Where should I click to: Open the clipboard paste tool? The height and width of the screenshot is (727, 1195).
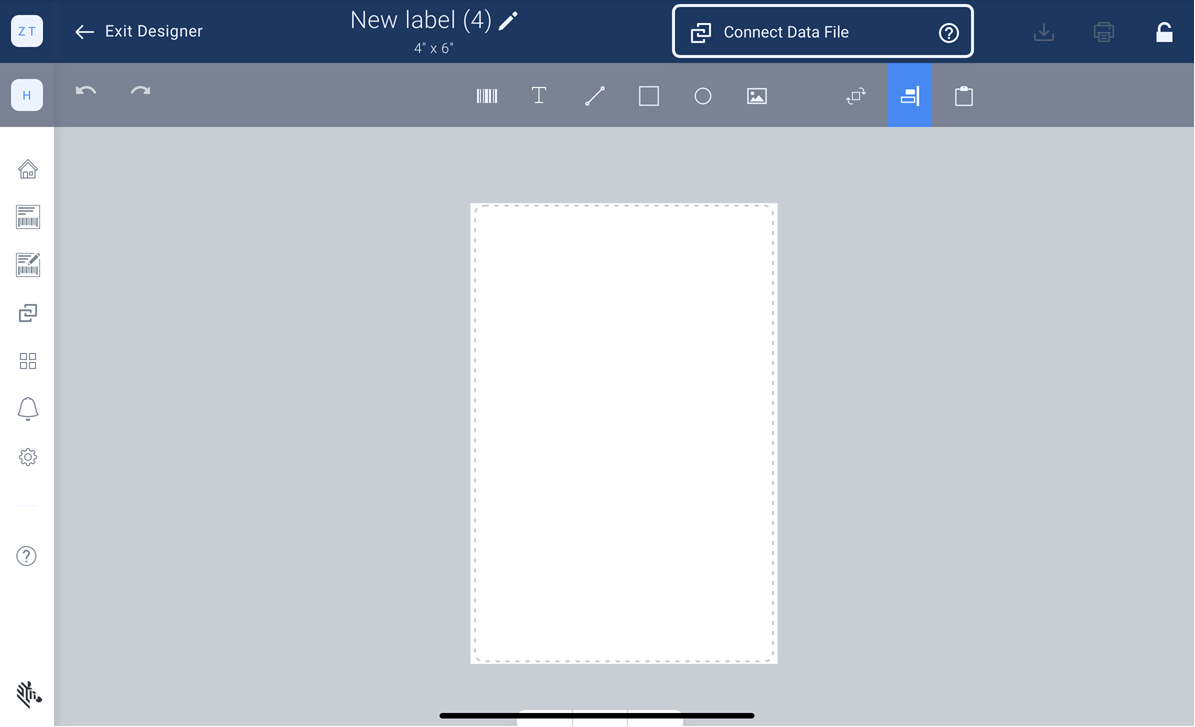pos(963,95)
